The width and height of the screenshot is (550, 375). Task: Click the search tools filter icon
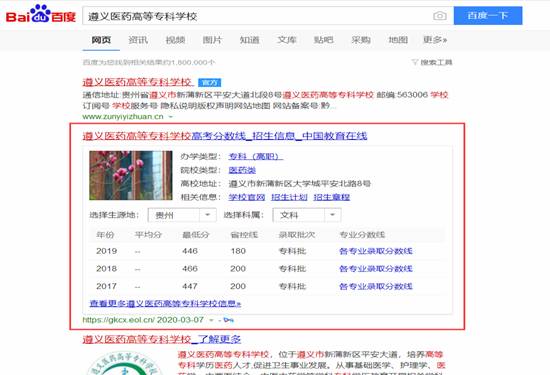(x=415, y=62)
